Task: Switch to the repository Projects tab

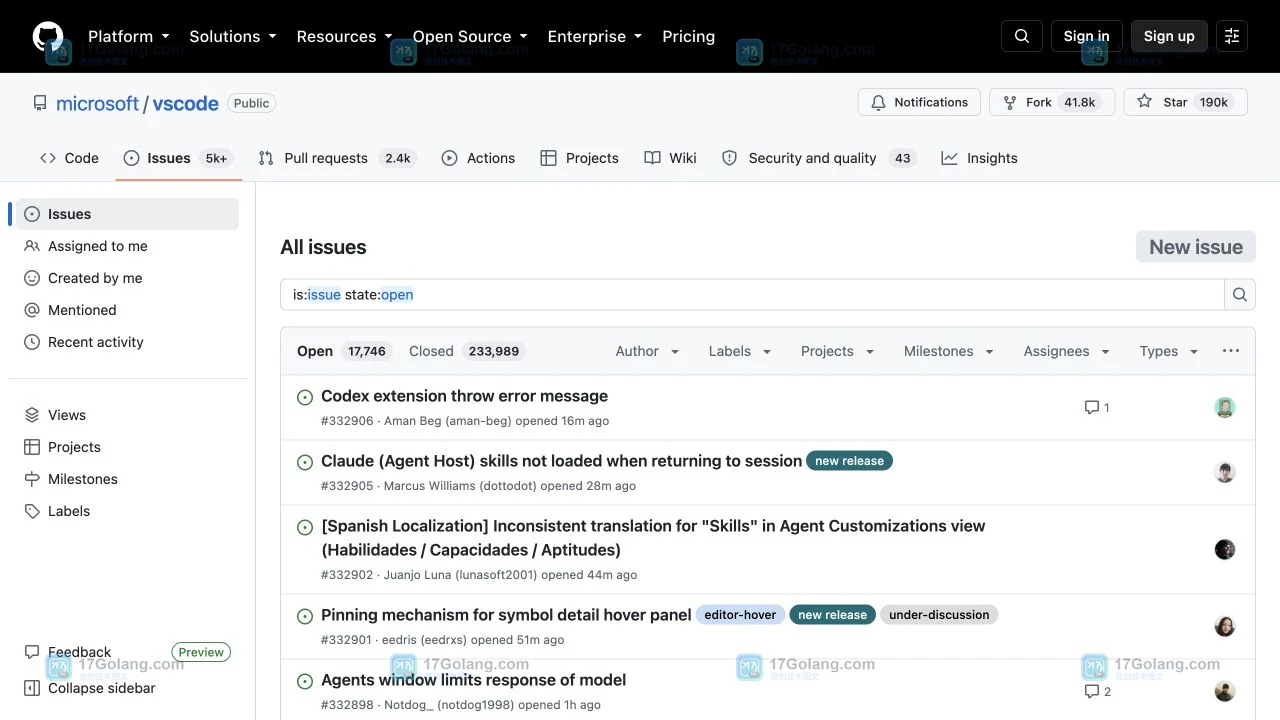Action: (579, 158)
